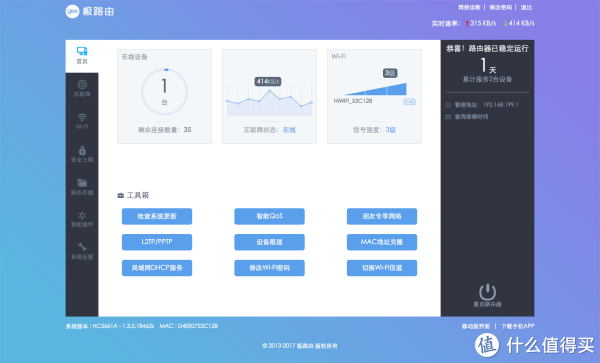This screenshot has height=363, width=600.
Task: Click the 智能QoS button
Action: 269,216
